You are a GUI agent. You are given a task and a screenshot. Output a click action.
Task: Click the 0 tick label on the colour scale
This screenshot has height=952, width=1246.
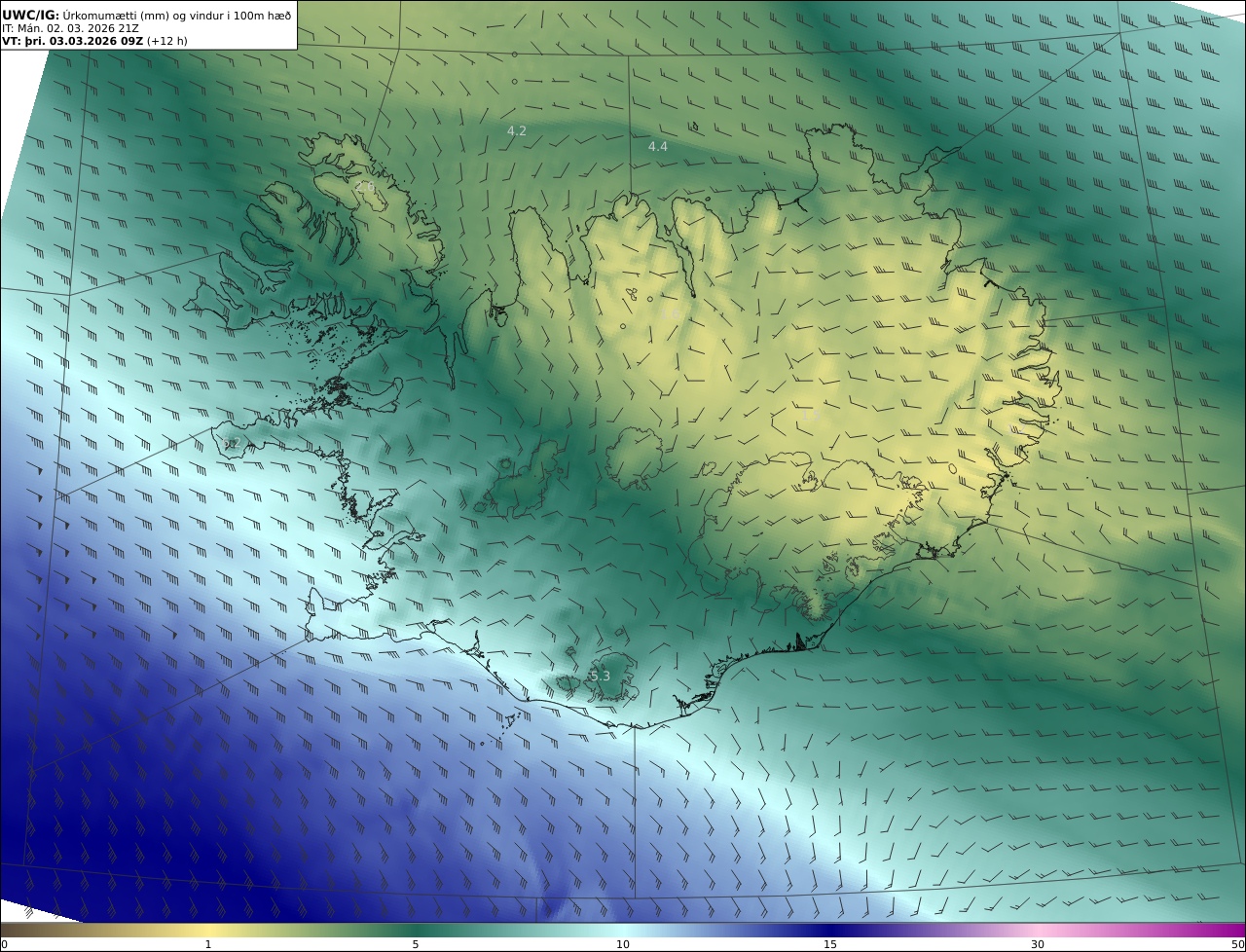[3, 944]
